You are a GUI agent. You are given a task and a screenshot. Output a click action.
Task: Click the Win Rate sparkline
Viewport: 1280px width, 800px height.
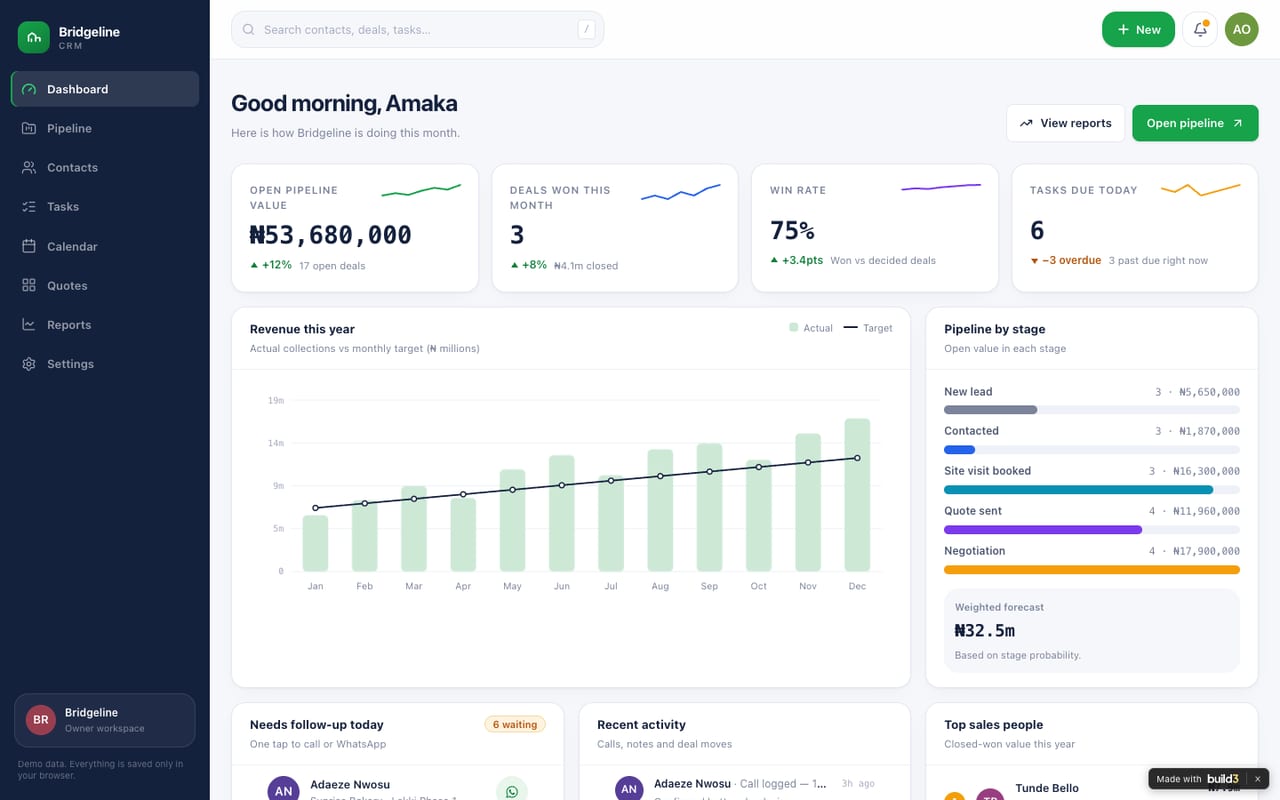point(941,187)
